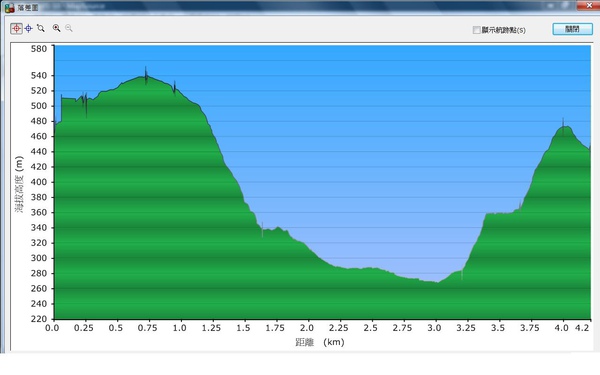Click the valley low point near 3.0 km on the profile
600x375 pixels.
pyautogui.click(x=437, y=282)
